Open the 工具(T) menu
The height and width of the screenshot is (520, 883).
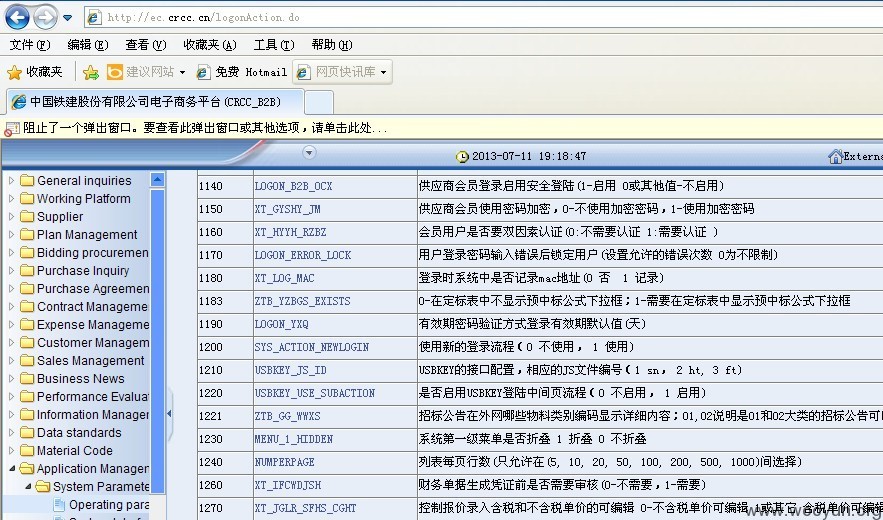274,45
